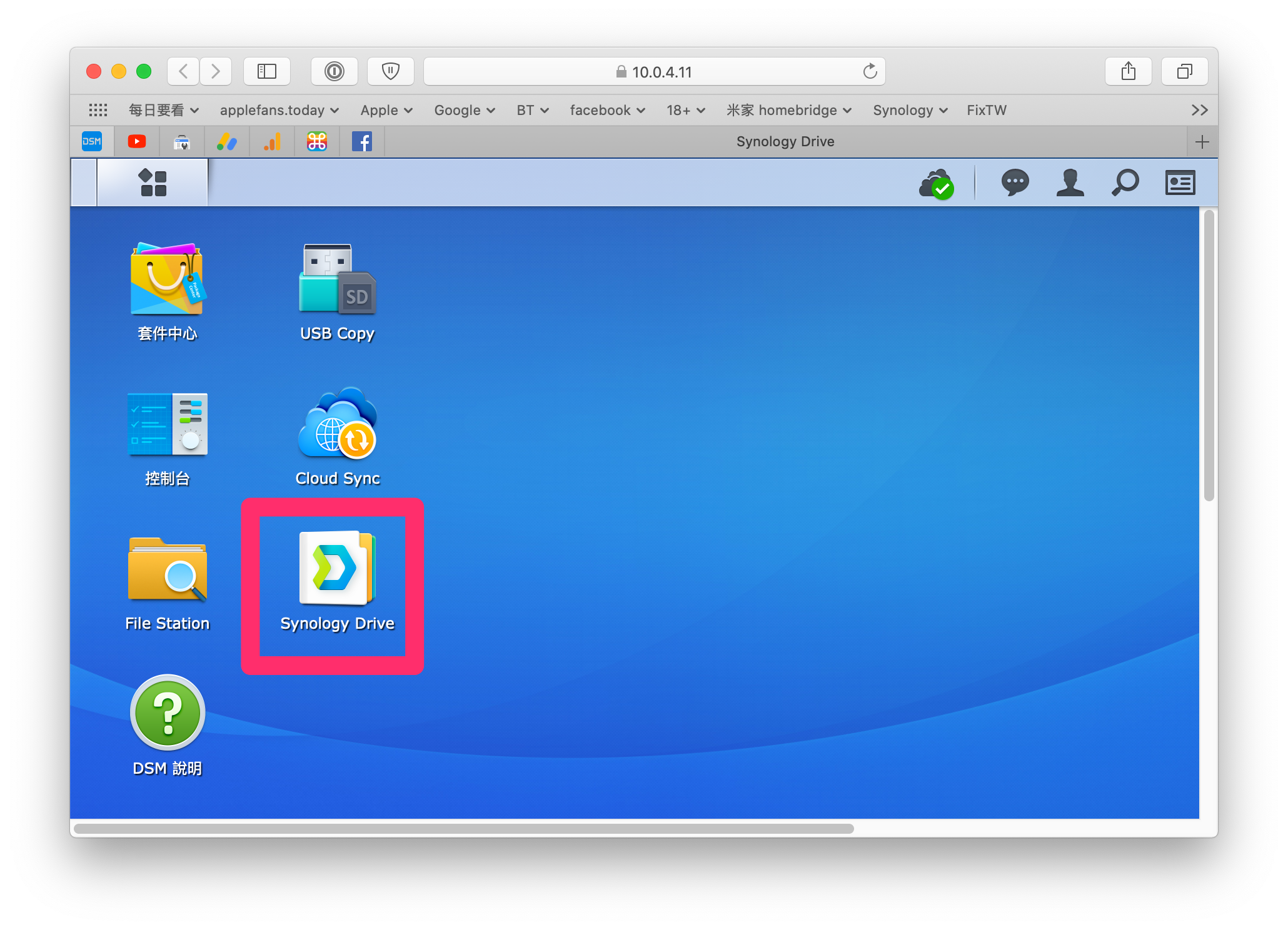Open user options person icon

pyautogui.click(x=1070, y=182)
